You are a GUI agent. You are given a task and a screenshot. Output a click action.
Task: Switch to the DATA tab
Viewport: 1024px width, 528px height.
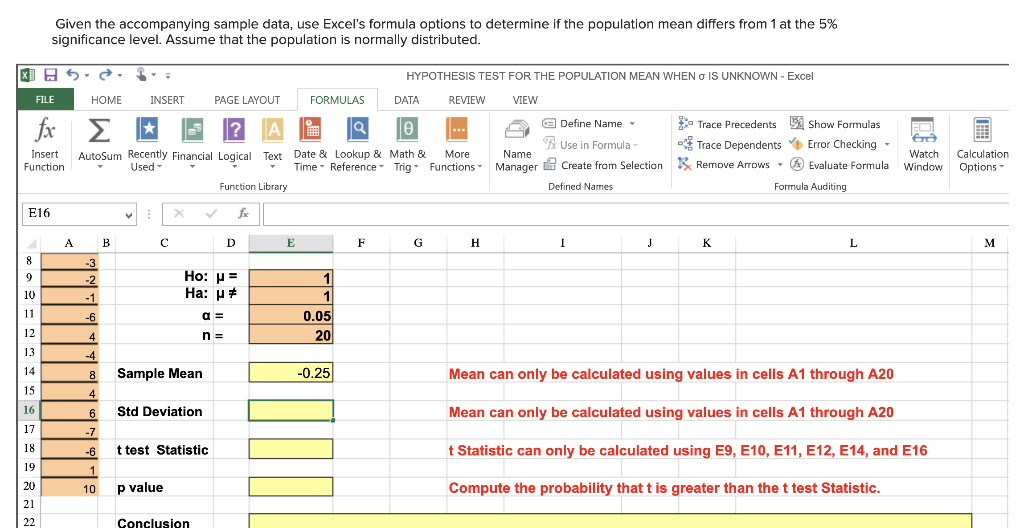tap(406, 100)
